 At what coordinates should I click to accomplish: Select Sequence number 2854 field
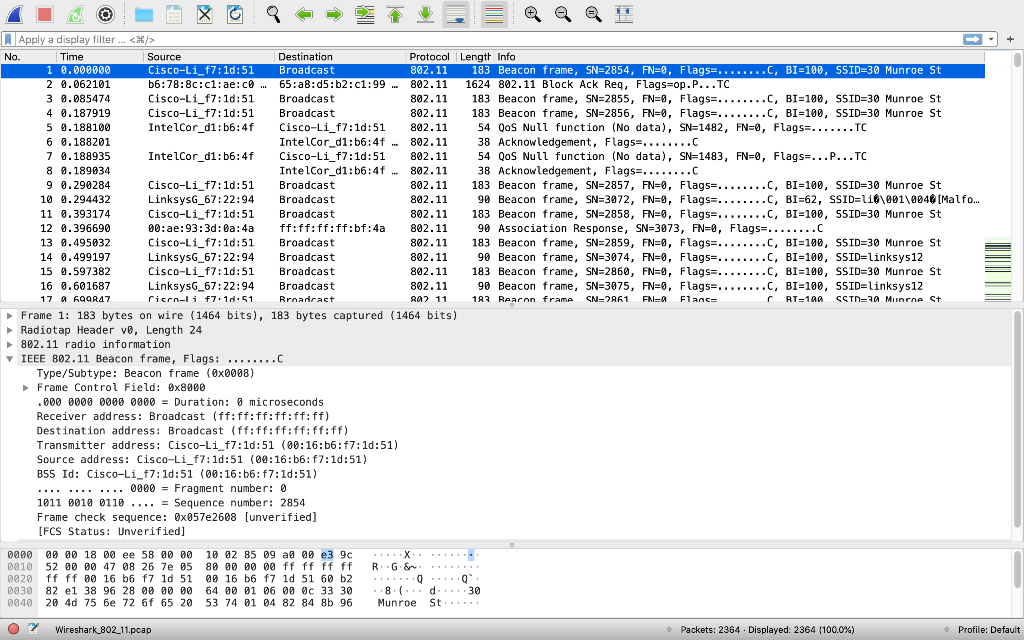coord(171,502)
